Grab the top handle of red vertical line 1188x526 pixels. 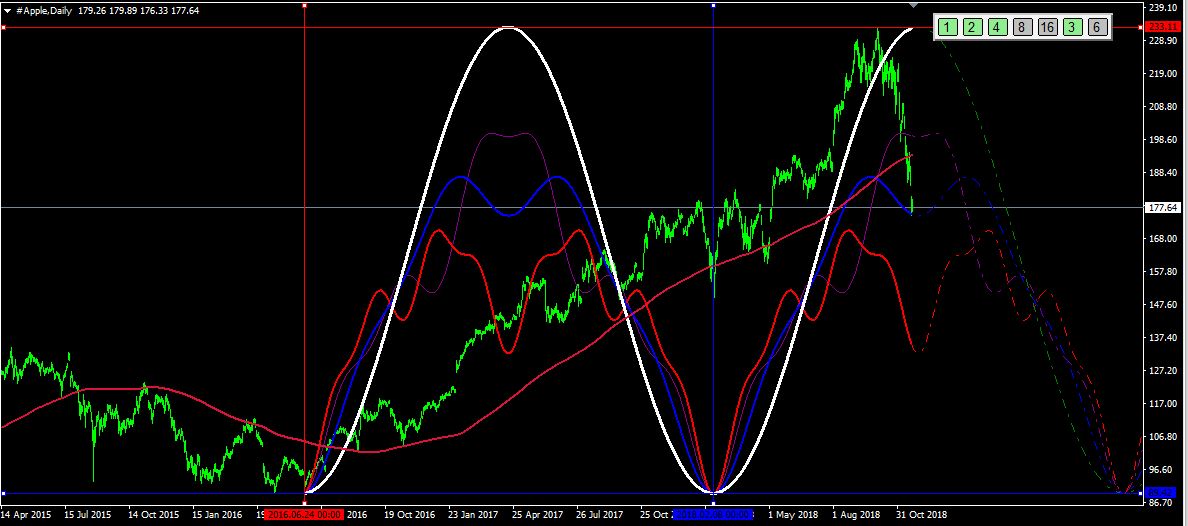click(304, 5)
